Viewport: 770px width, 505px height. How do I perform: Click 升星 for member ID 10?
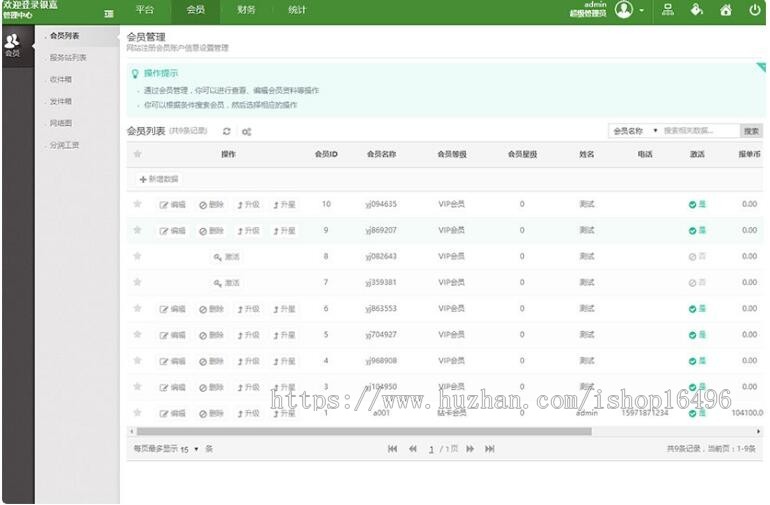(284, 204)
